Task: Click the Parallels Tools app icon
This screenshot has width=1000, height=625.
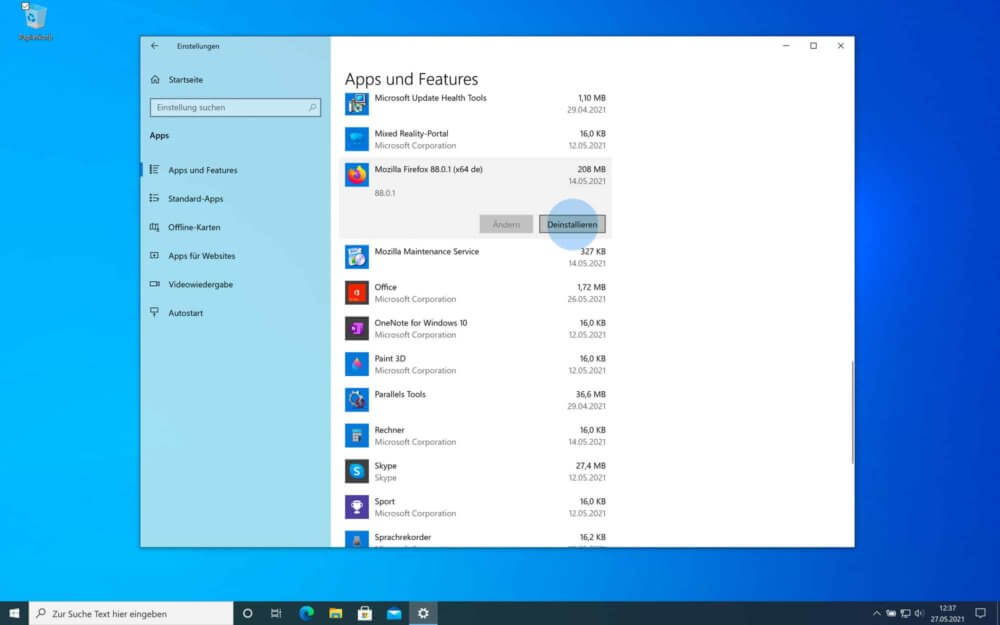Action: (x=357, y=400)
